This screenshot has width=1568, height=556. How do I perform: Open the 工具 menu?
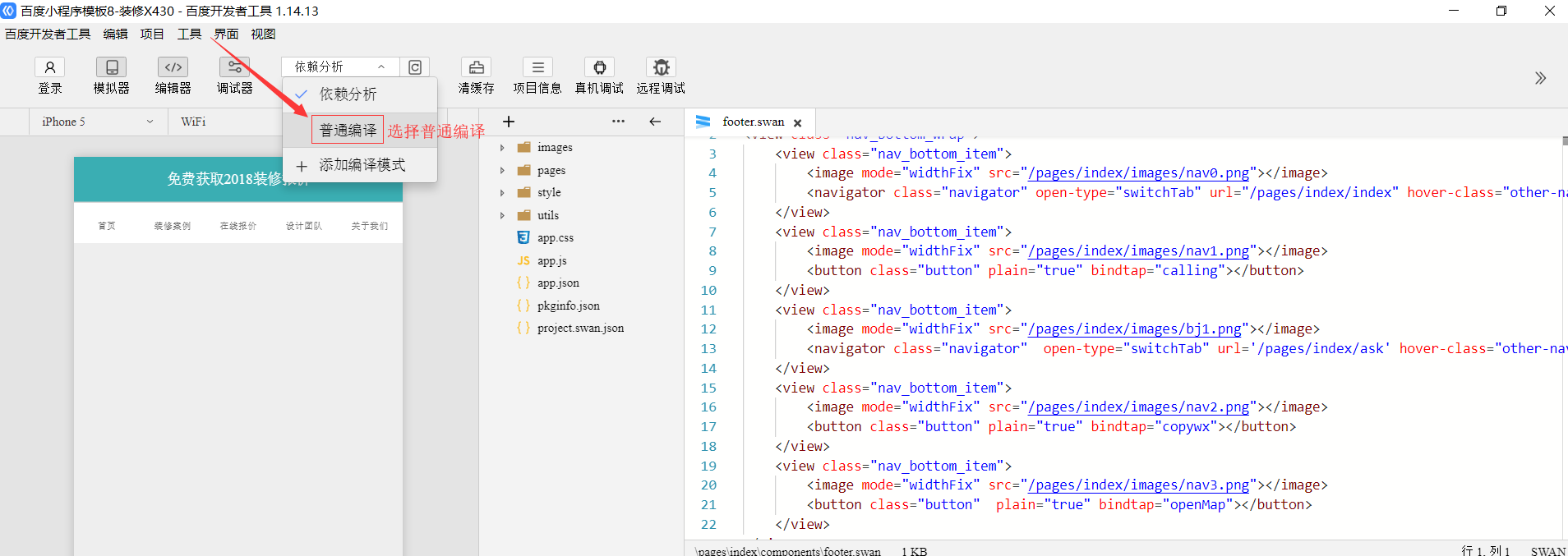pos(189,34)
